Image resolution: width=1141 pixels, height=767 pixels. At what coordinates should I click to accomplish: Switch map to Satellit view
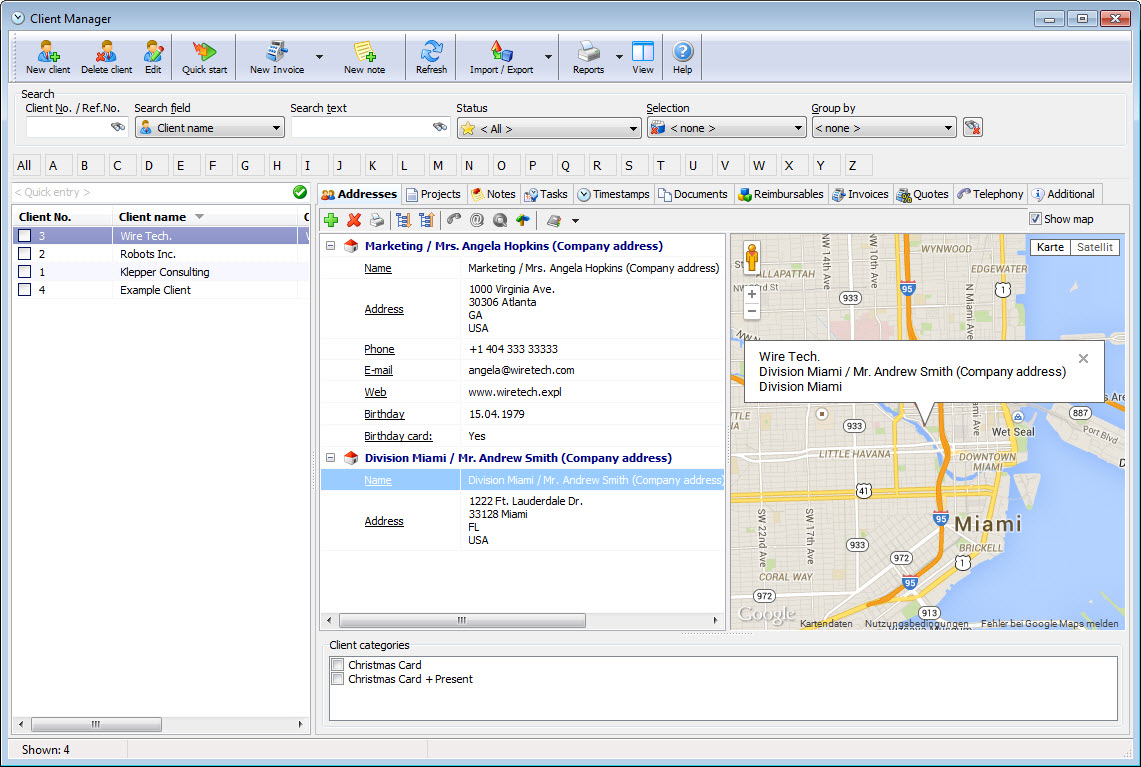click(x=1094, y=247)
